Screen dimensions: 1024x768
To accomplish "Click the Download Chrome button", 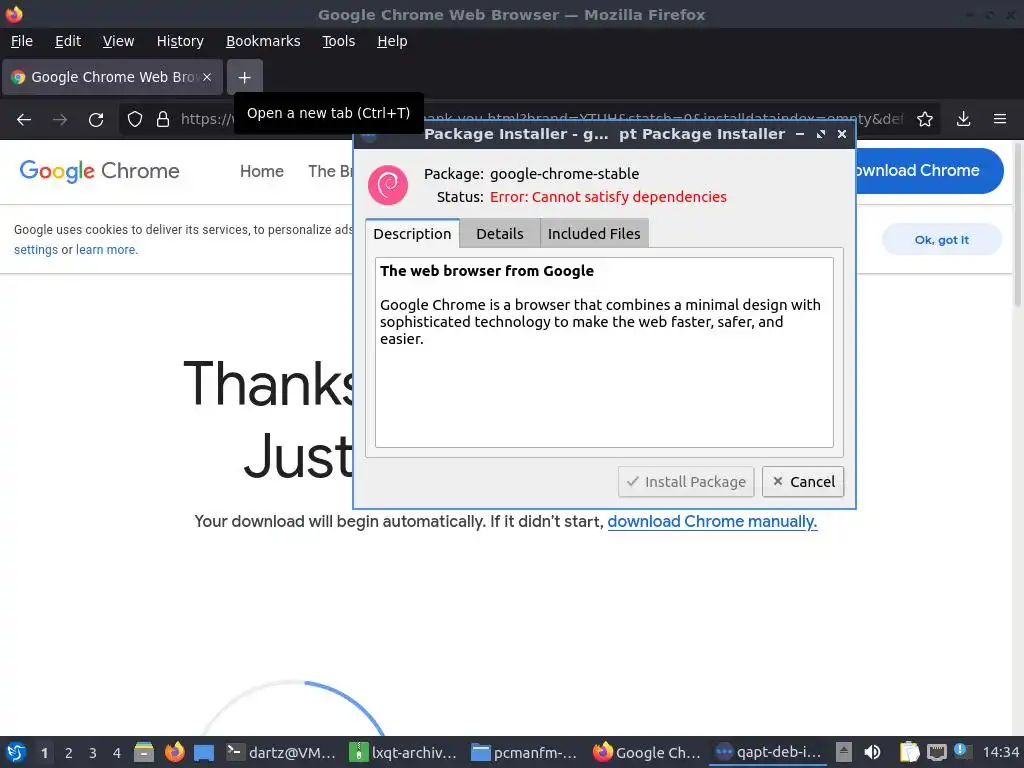I will 927,171.
